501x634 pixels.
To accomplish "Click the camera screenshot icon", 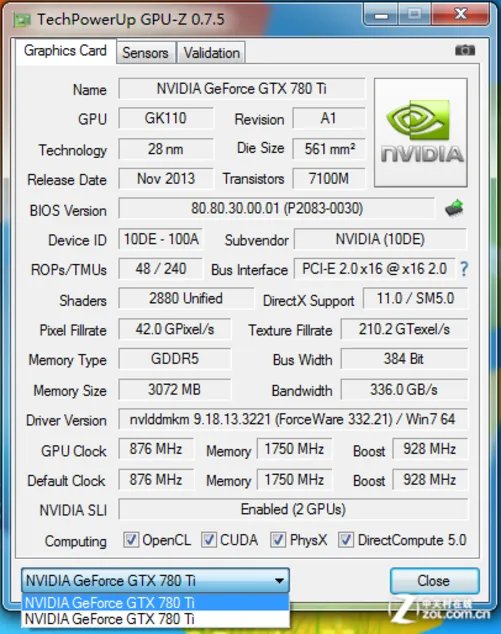I will [x=465, y=50].
